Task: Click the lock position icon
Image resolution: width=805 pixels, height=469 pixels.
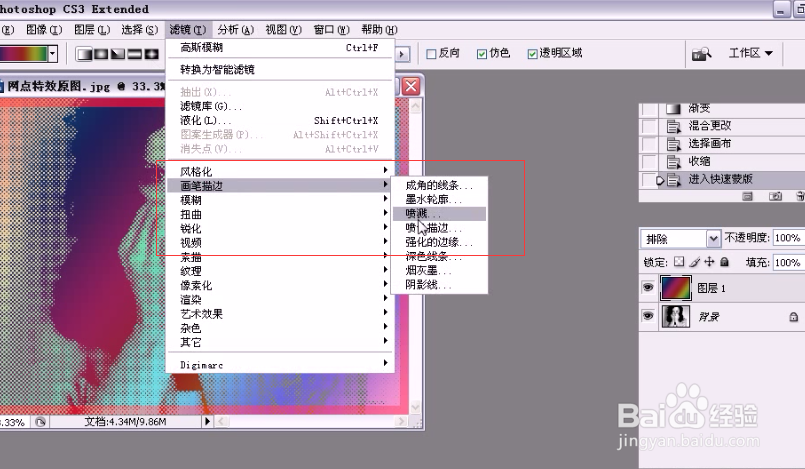Action: tap(709, 262)
